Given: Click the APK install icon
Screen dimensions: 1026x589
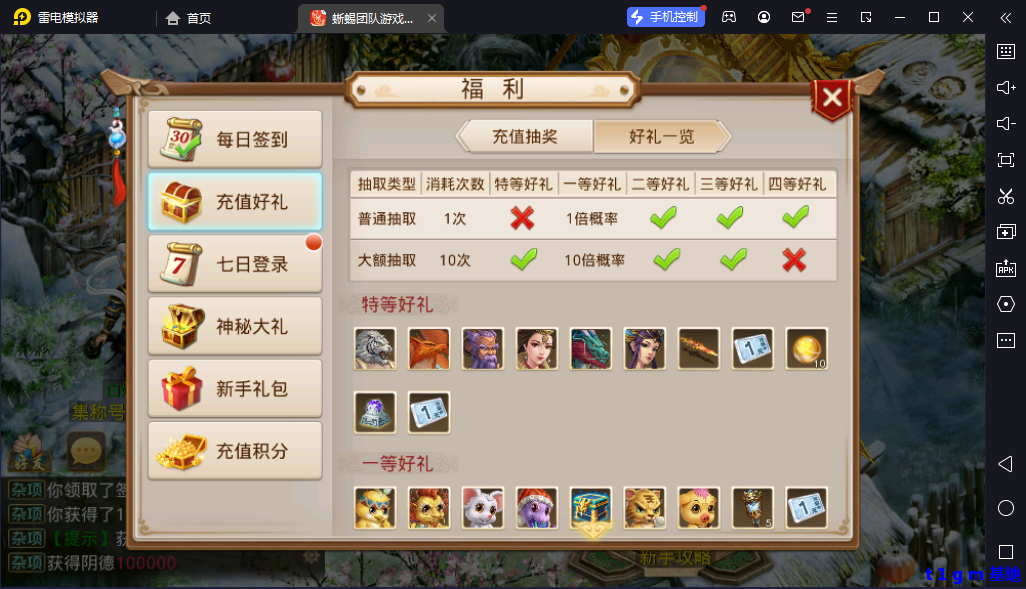Looking at the screenshot, I should point(1006,268).
